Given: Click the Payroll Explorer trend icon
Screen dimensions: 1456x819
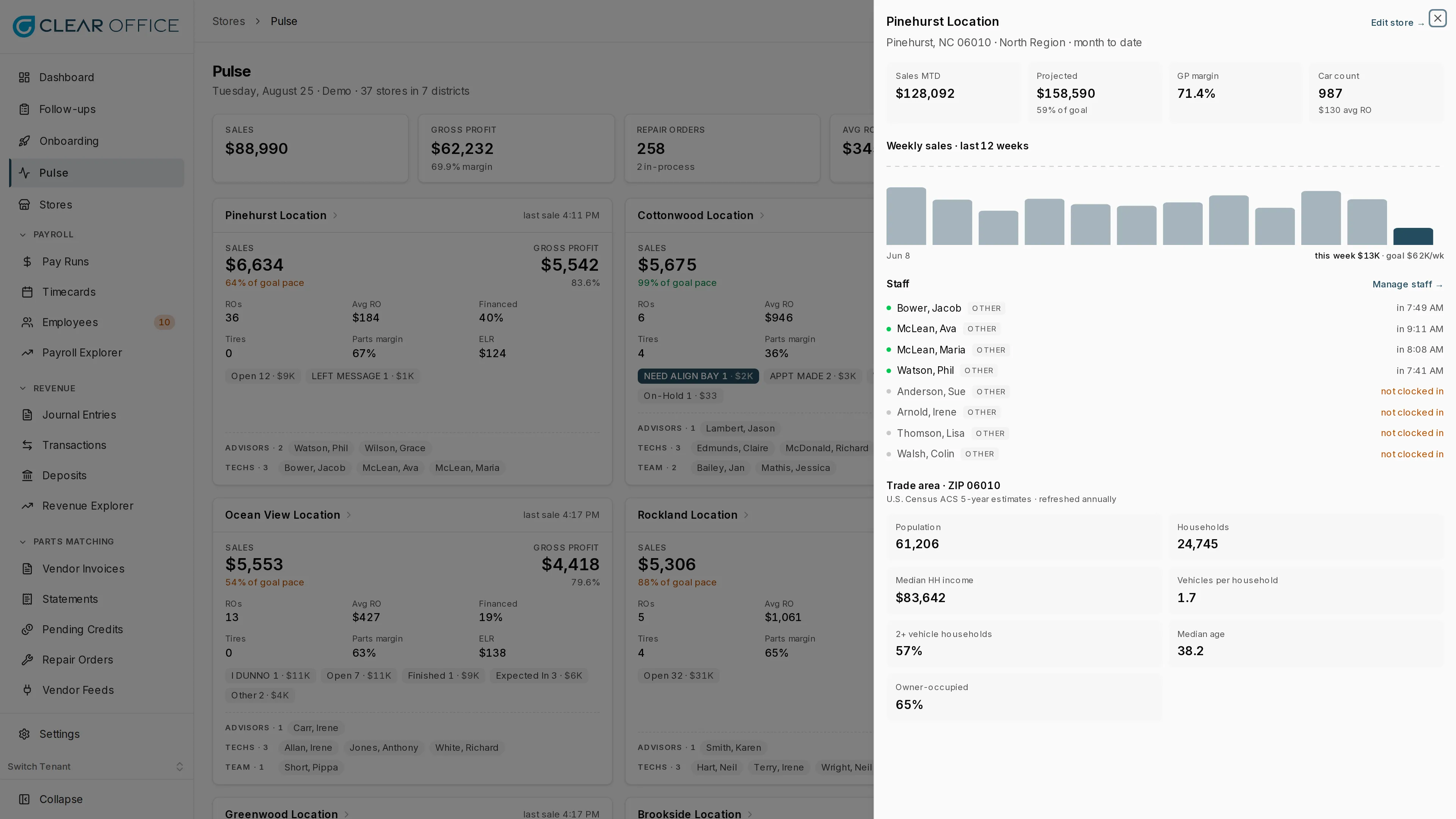Looking at the screenshot, I should pyautogui.click(x=27, y=353).
